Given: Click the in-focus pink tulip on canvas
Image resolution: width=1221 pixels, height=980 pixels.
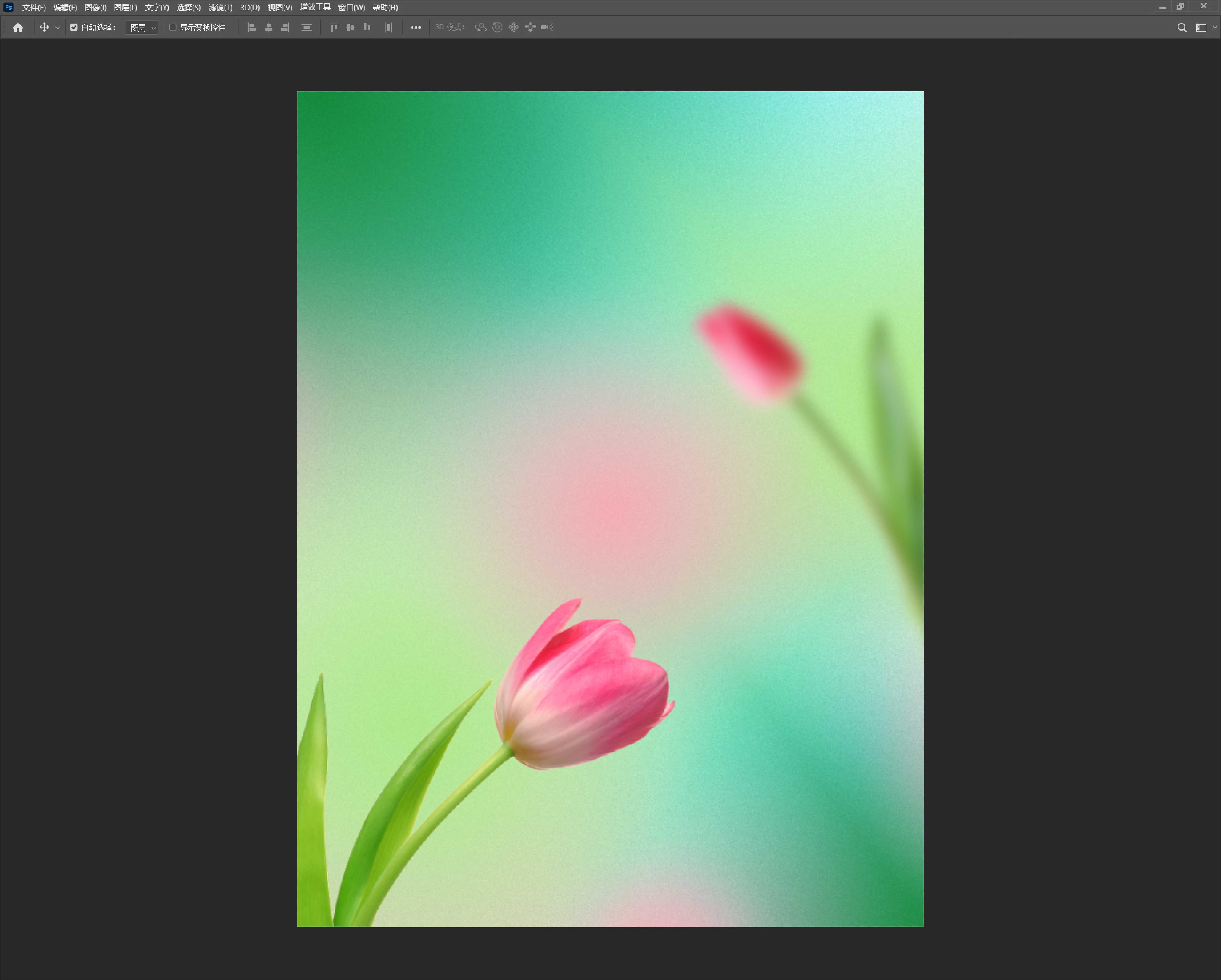Looking at the screenshot, I should [584, 684].
